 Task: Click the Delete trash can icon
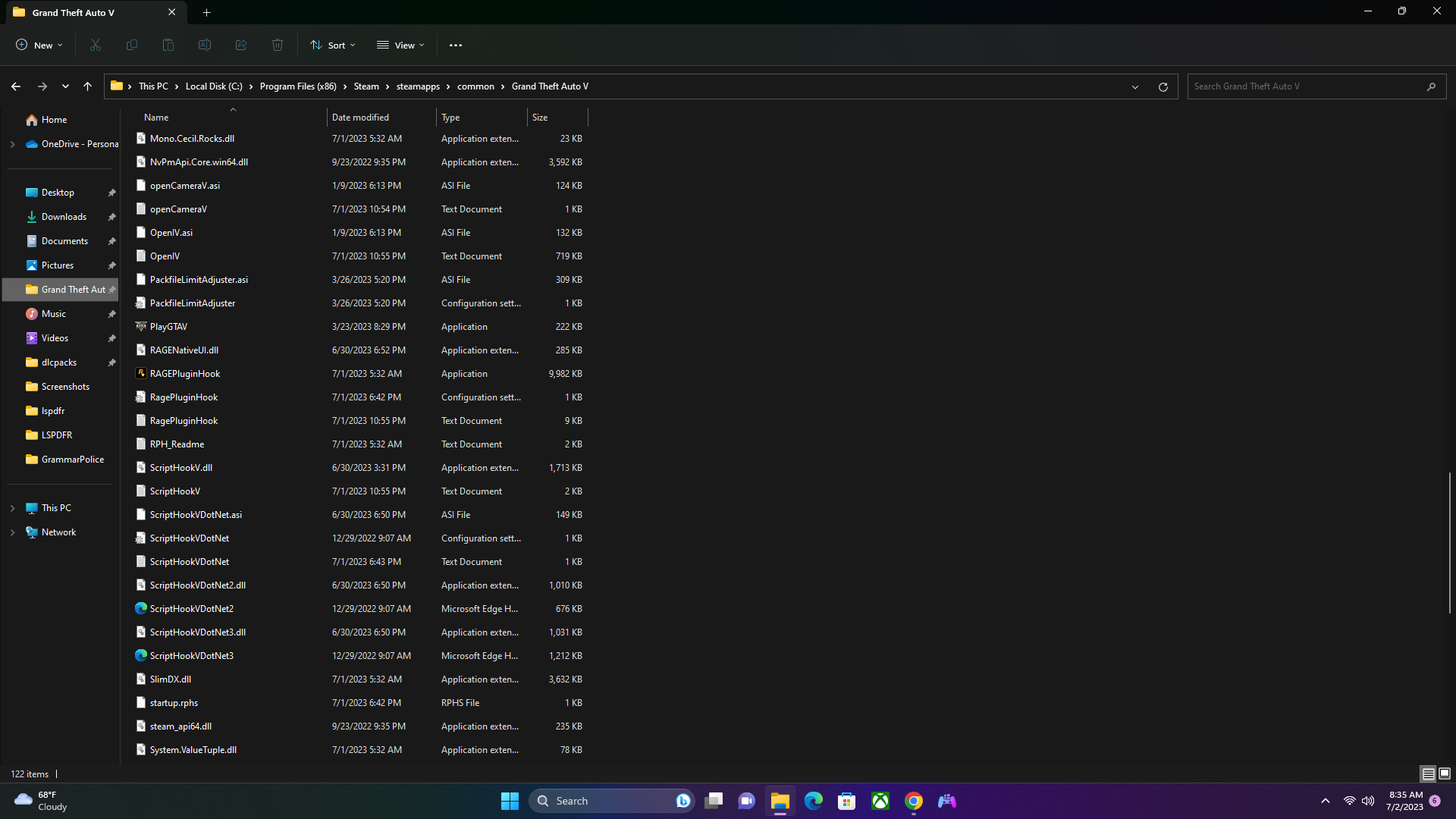pos(278,45)
